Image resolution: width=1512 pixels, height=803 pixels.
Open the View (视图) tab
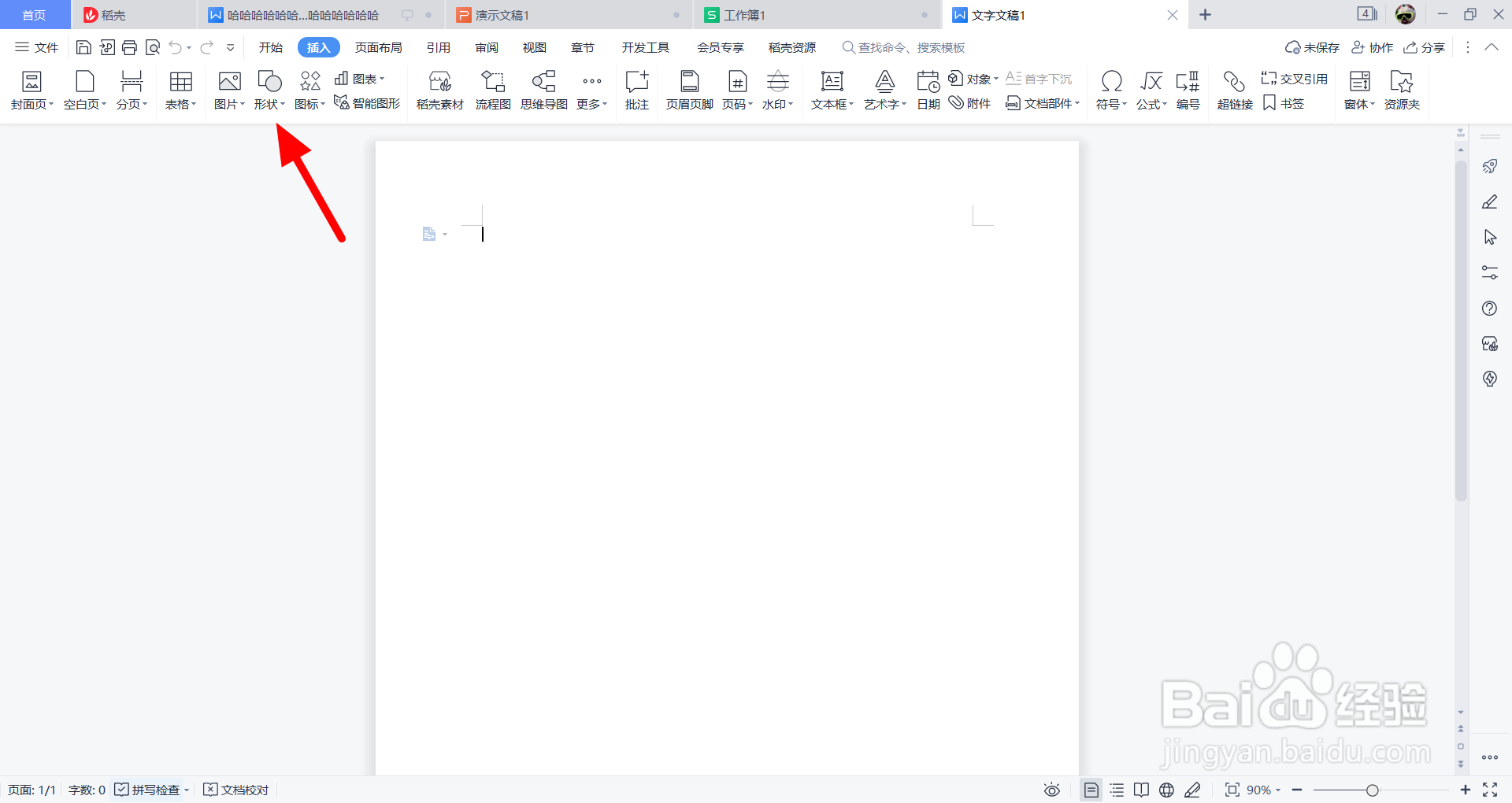[535, 48]
